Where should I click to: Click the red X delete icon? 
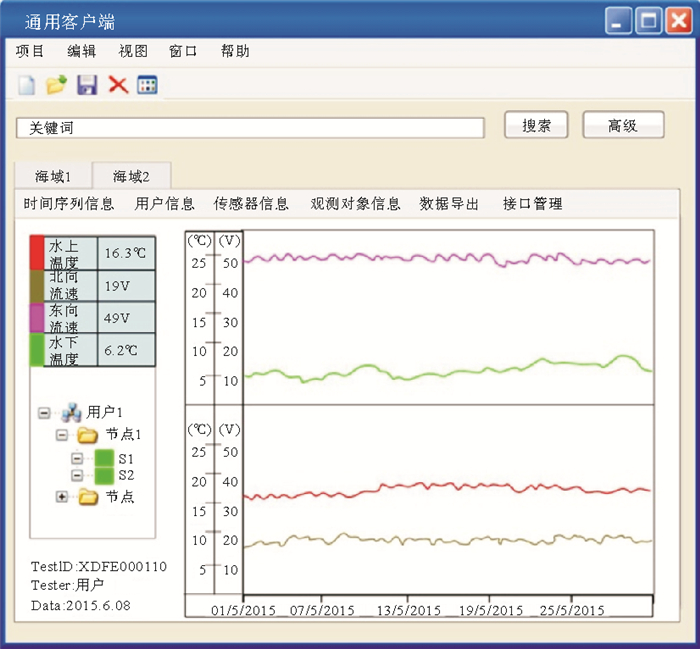coord(118,84)
